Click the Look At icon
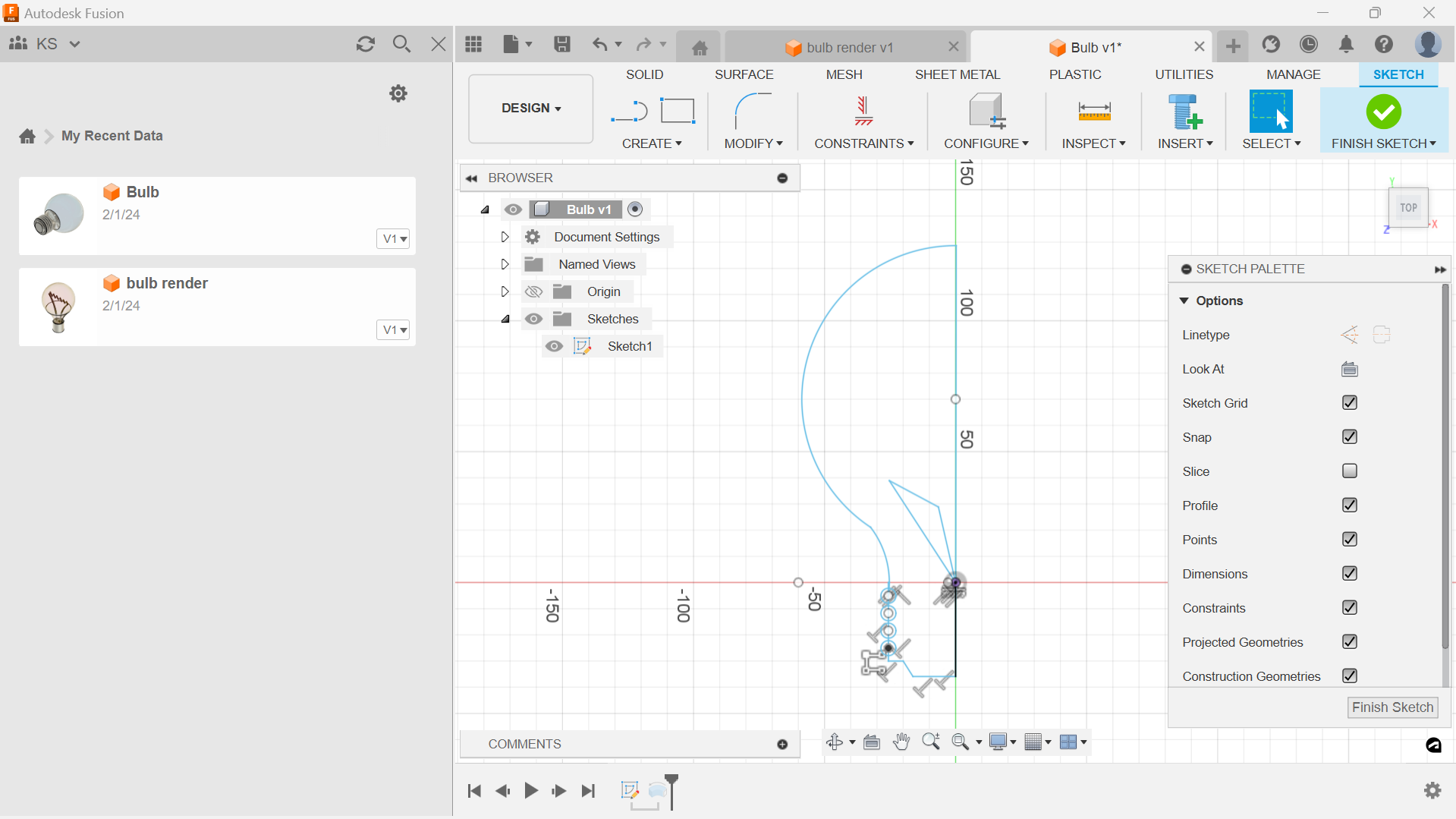The height and width of the screenshot is (819, 1456). pyautogui.click(x=1350, y=369)
